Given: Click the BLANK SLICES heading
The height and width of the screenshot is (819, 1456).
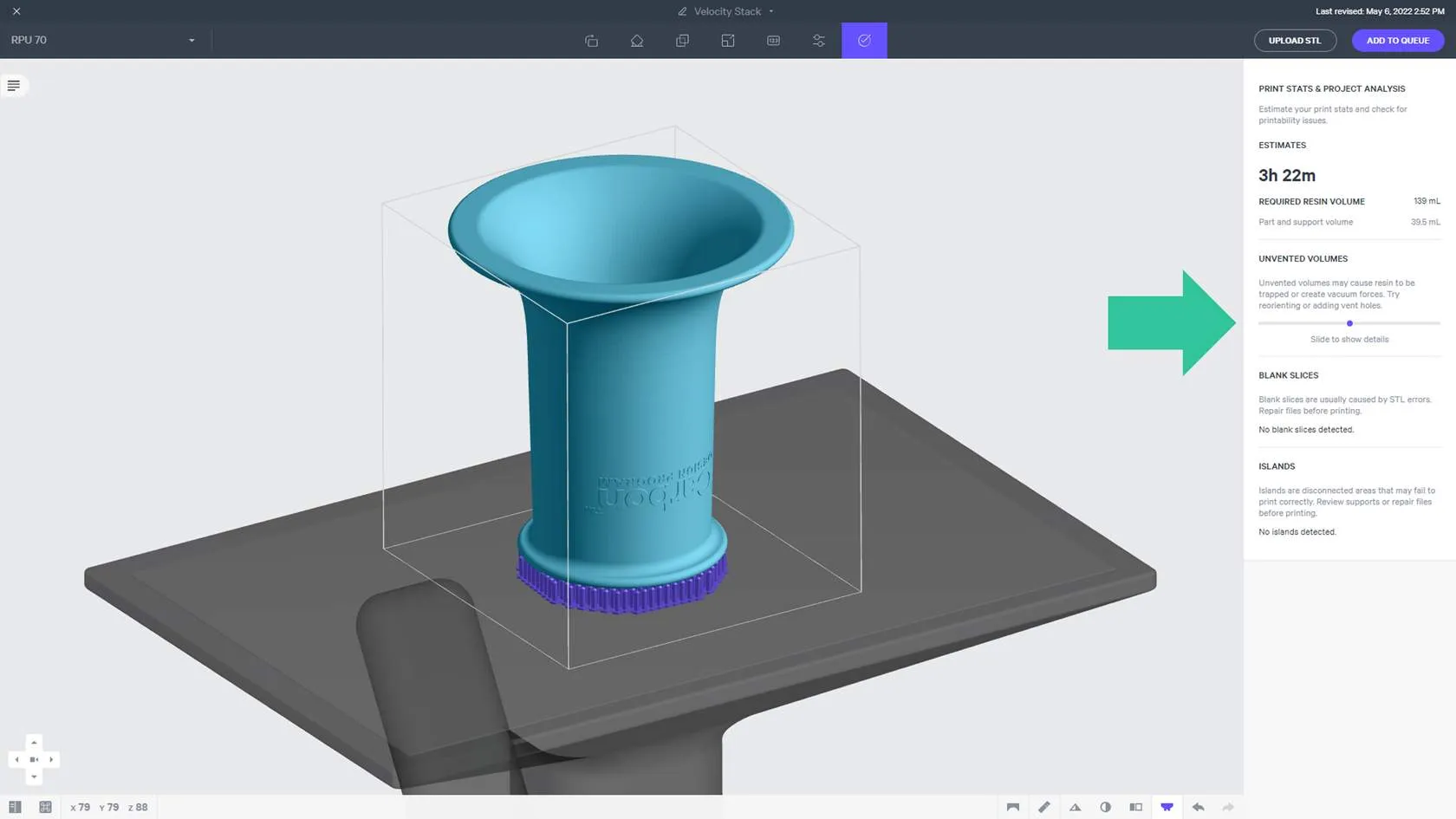Looking at the screenshot, I should (x=1289, y=375).
